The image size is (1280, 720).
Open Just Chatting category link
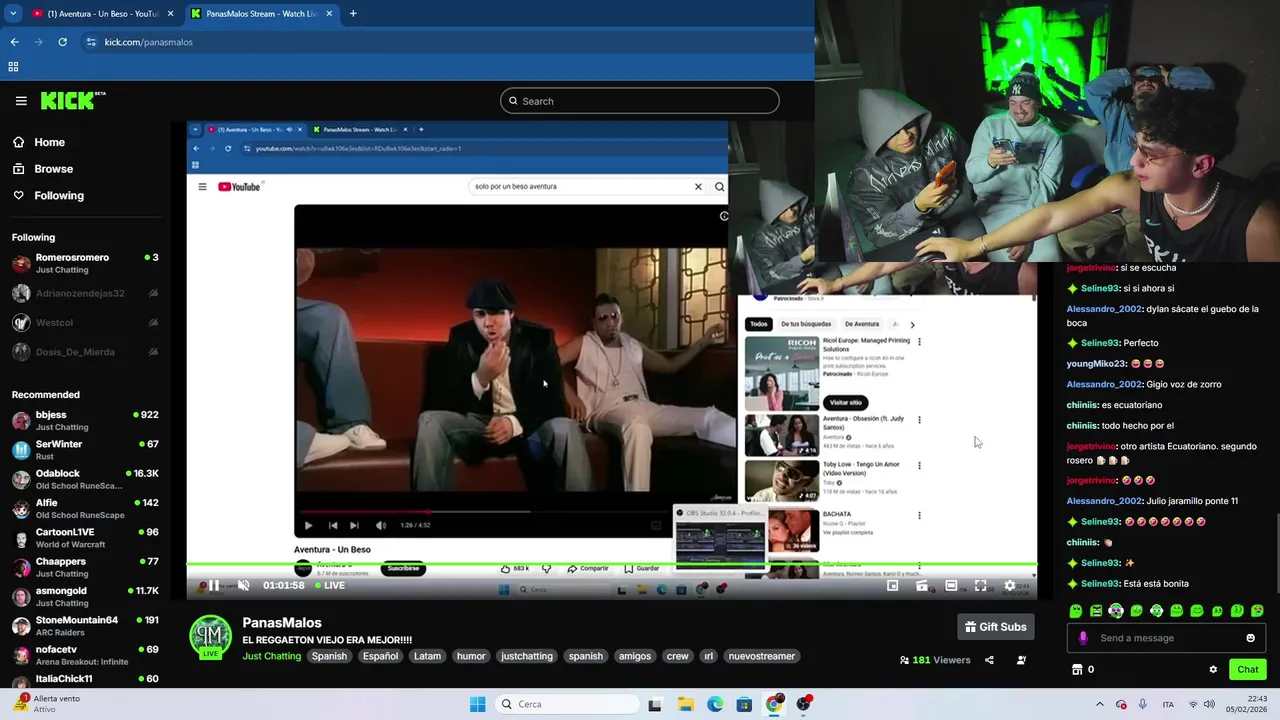272,656
